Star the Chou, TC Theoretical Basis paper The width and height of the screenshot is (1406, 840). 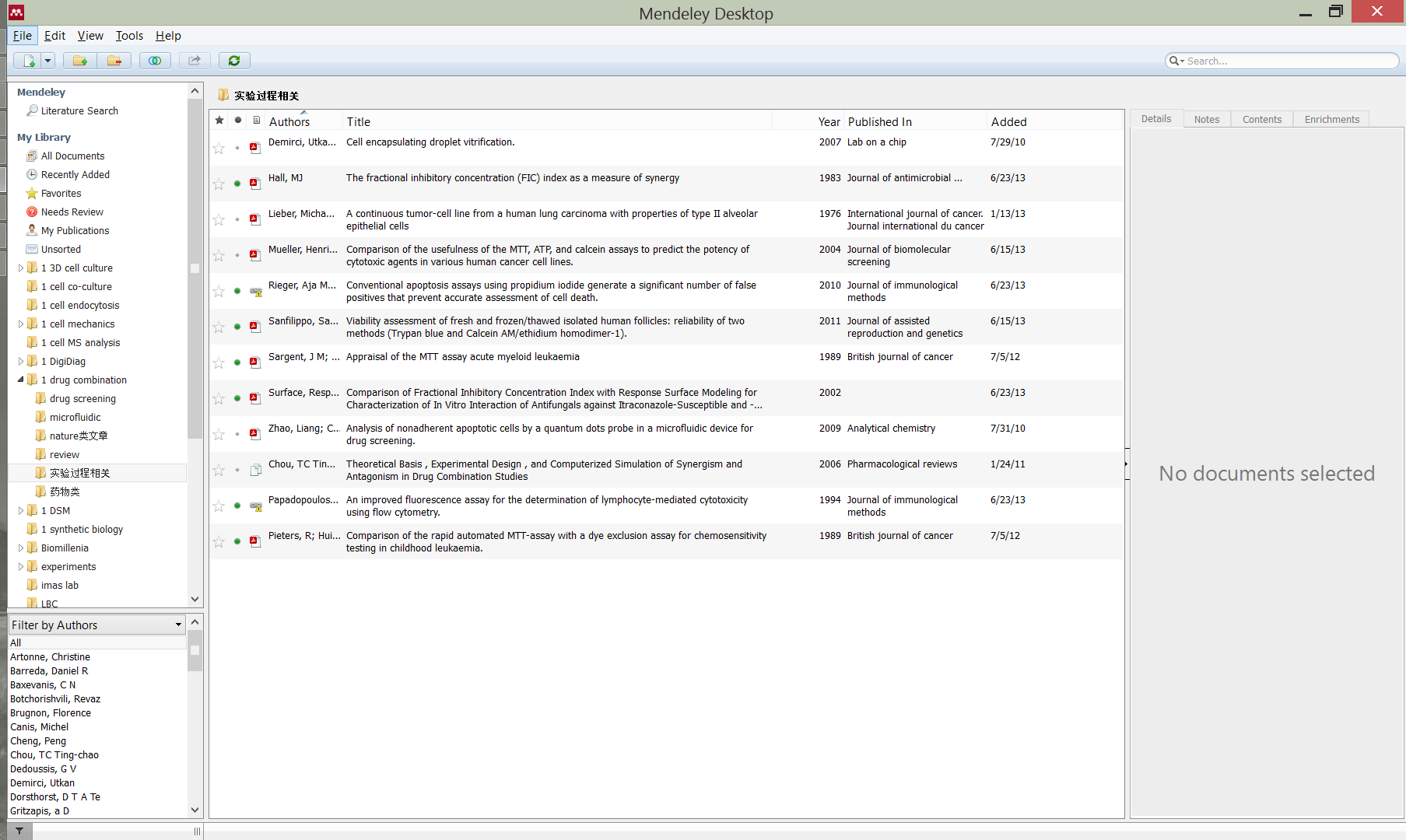point(219,470)
